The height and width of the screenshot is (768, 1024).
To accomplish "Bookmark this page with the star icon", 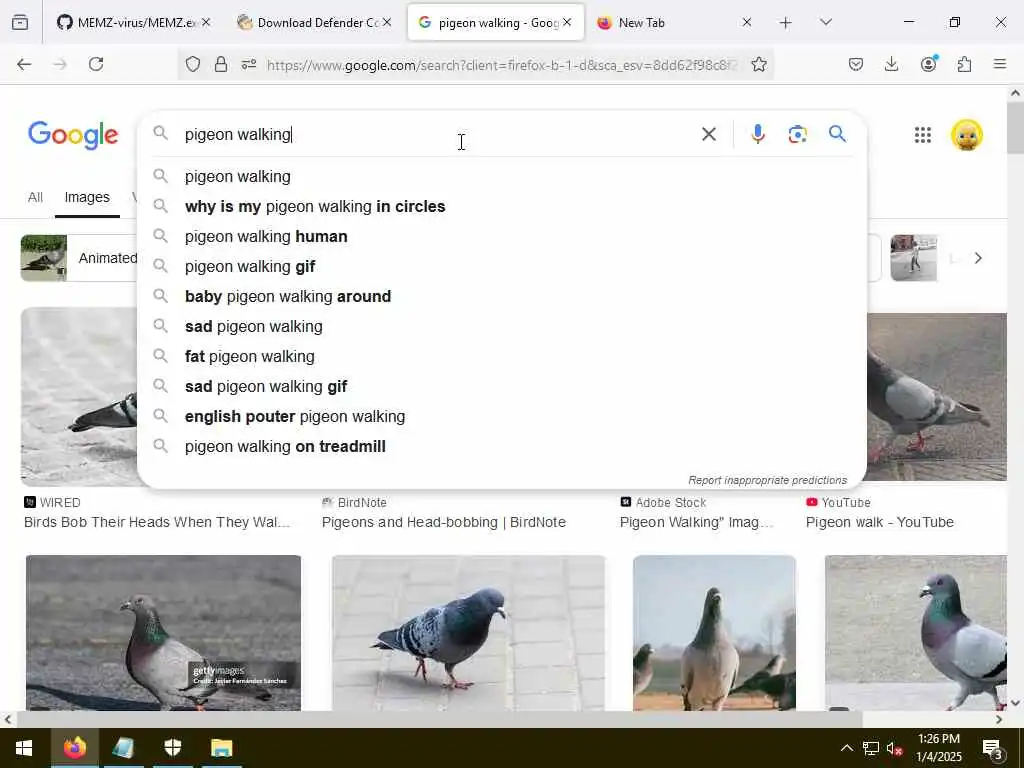I will [759, 64].
